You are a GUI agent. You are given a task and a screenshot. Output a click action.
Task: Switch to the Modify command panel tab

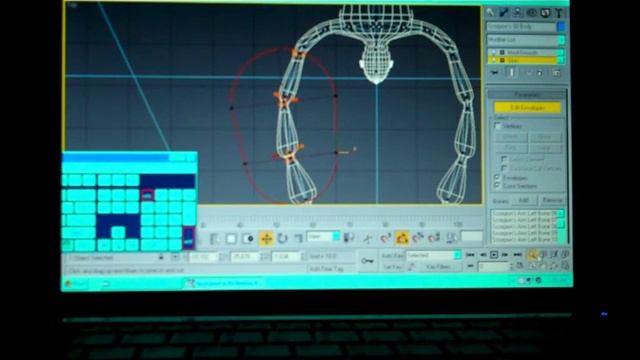(504, 13)
